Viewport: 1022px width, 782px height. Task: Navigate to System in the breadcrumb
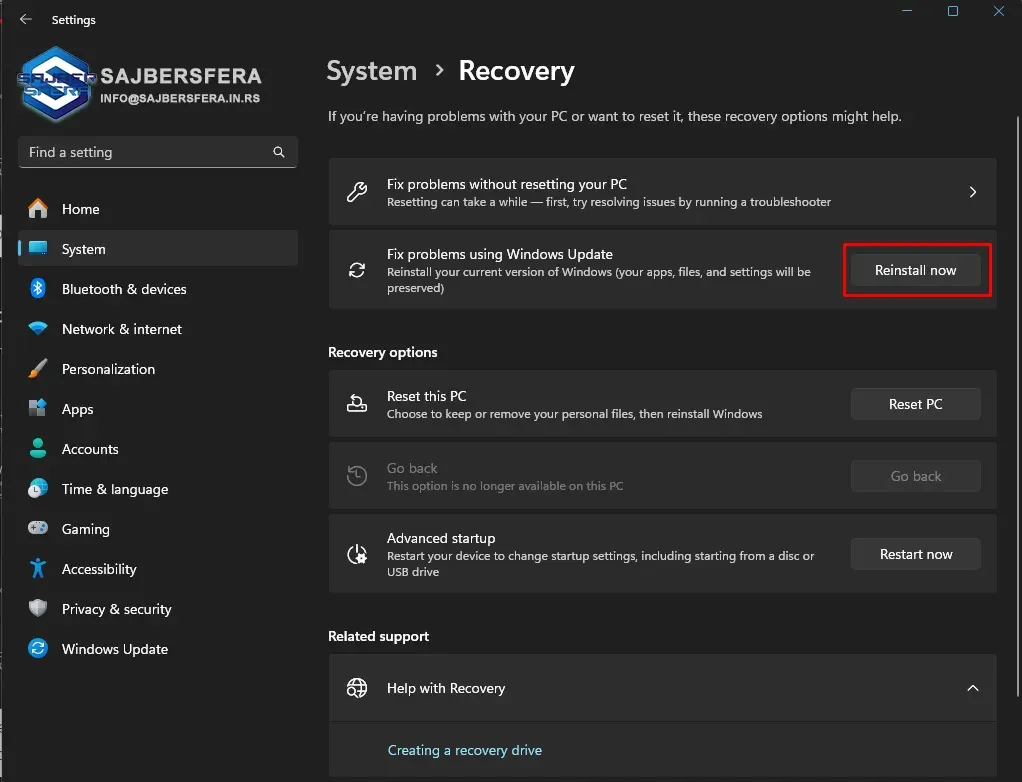point(371,71)
